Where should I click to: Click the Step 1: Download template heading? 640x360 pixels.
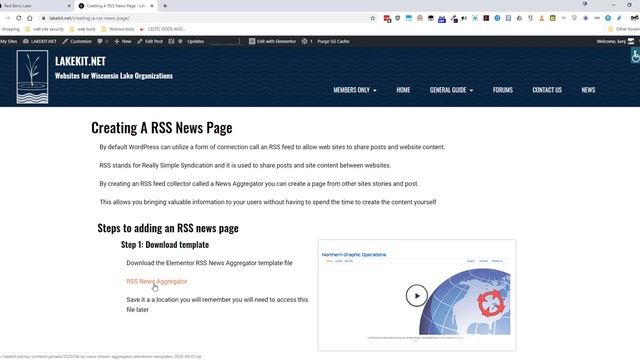click(165, 244)
